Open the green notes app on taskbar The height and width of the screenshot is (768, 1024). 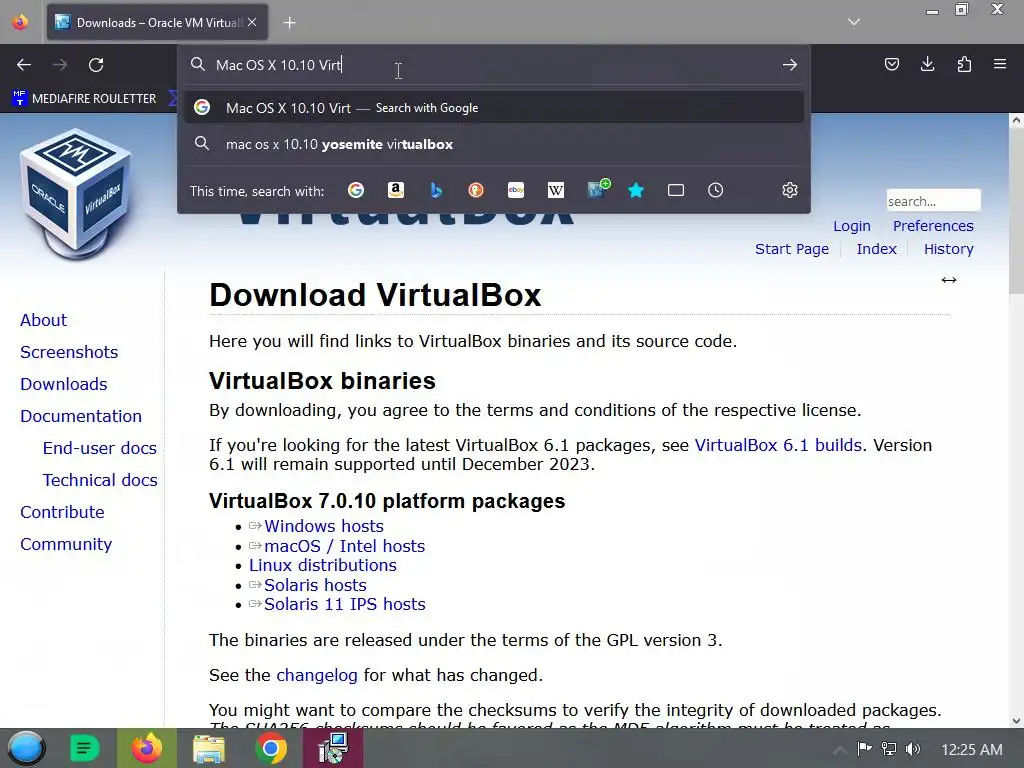(84, 748)
